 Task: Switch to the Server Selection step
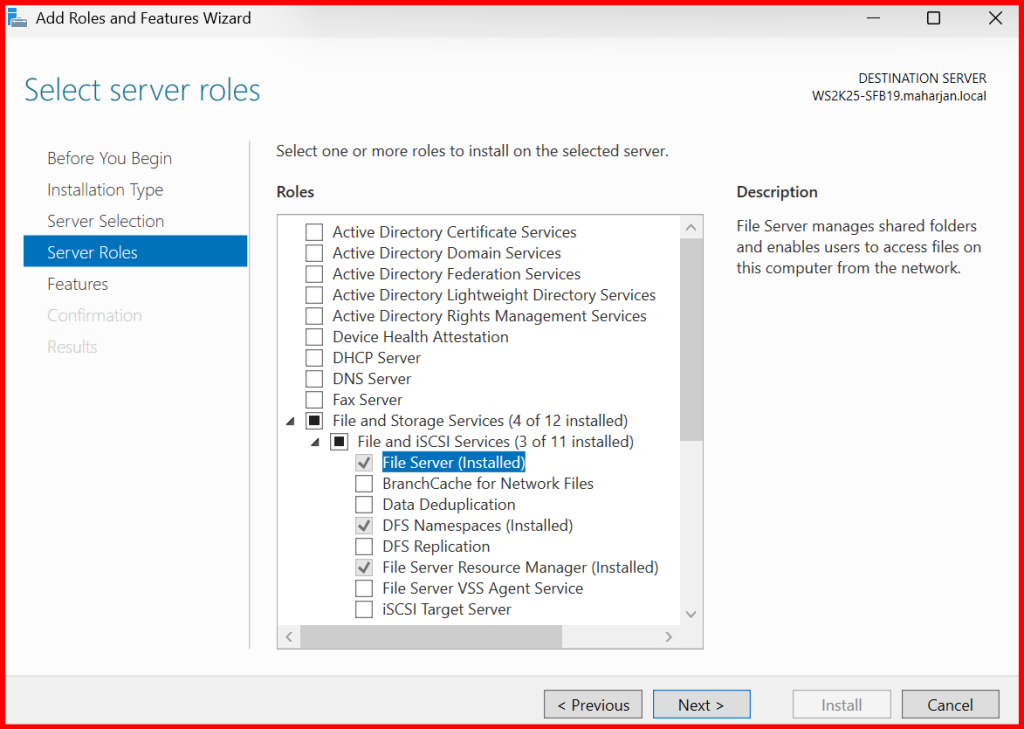pyautogui.click(x=105, y=221)
